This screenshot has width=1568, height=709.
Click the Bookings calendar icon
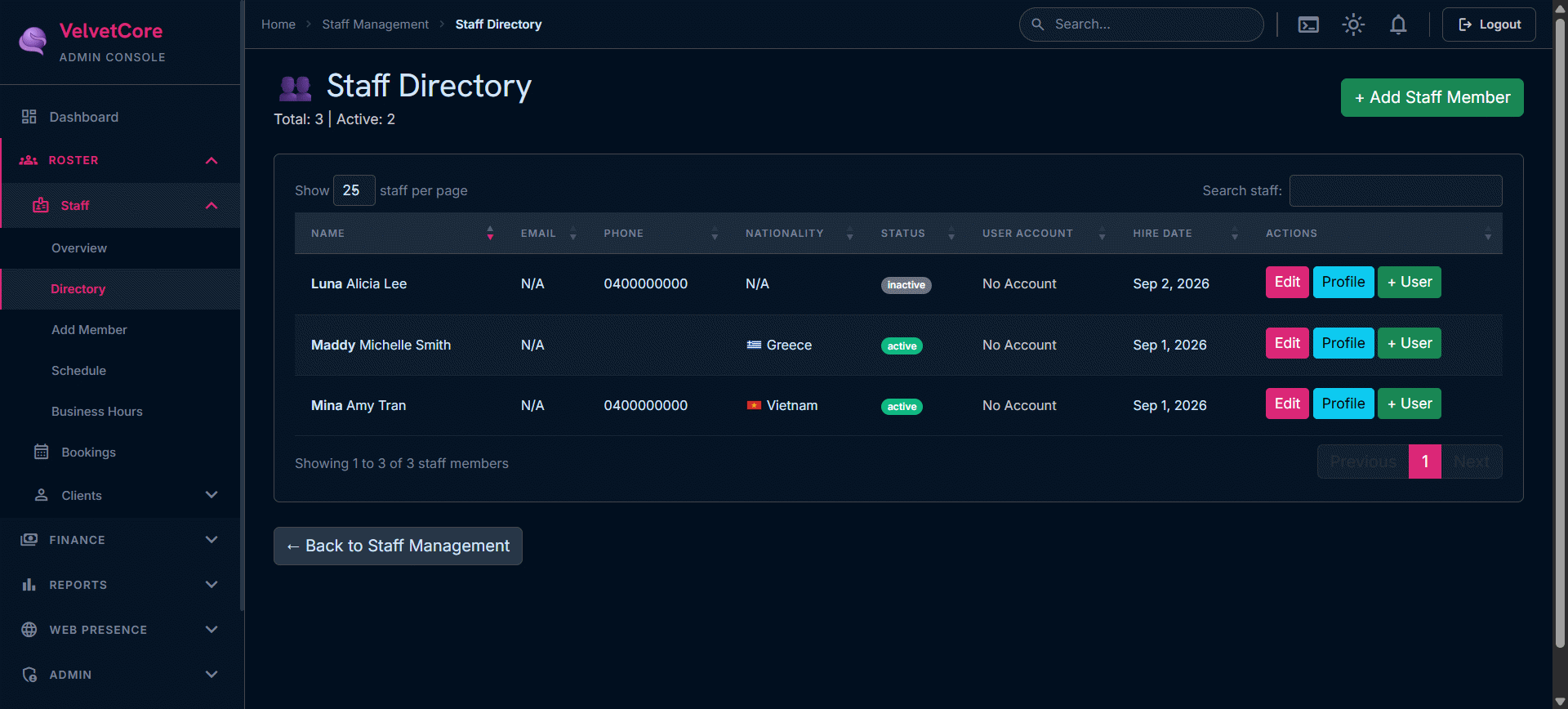click(42, 452)
